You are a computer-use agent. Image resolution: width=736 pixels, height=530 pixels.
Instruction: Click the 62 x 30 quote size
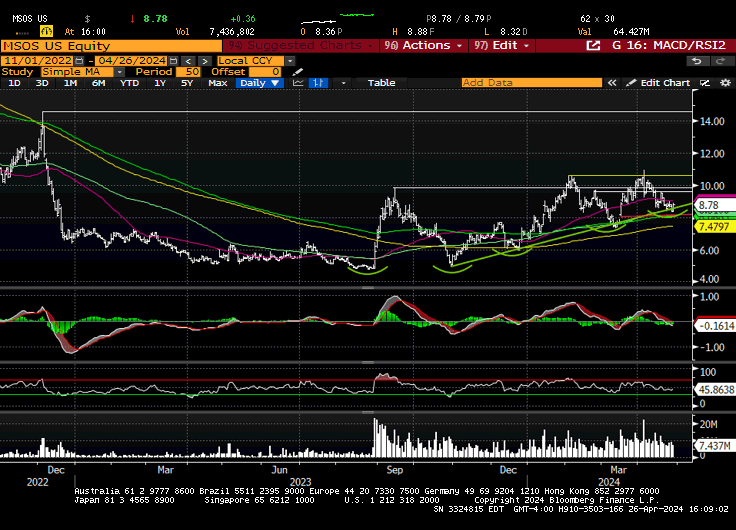pos(597,19)
